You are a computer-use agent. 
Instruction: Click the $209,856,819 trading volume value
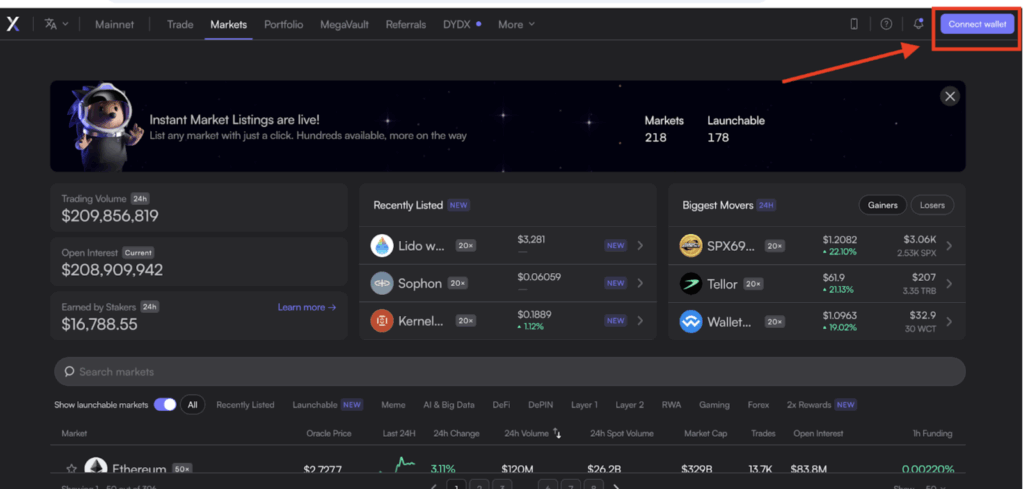click(x=110, y=216)
